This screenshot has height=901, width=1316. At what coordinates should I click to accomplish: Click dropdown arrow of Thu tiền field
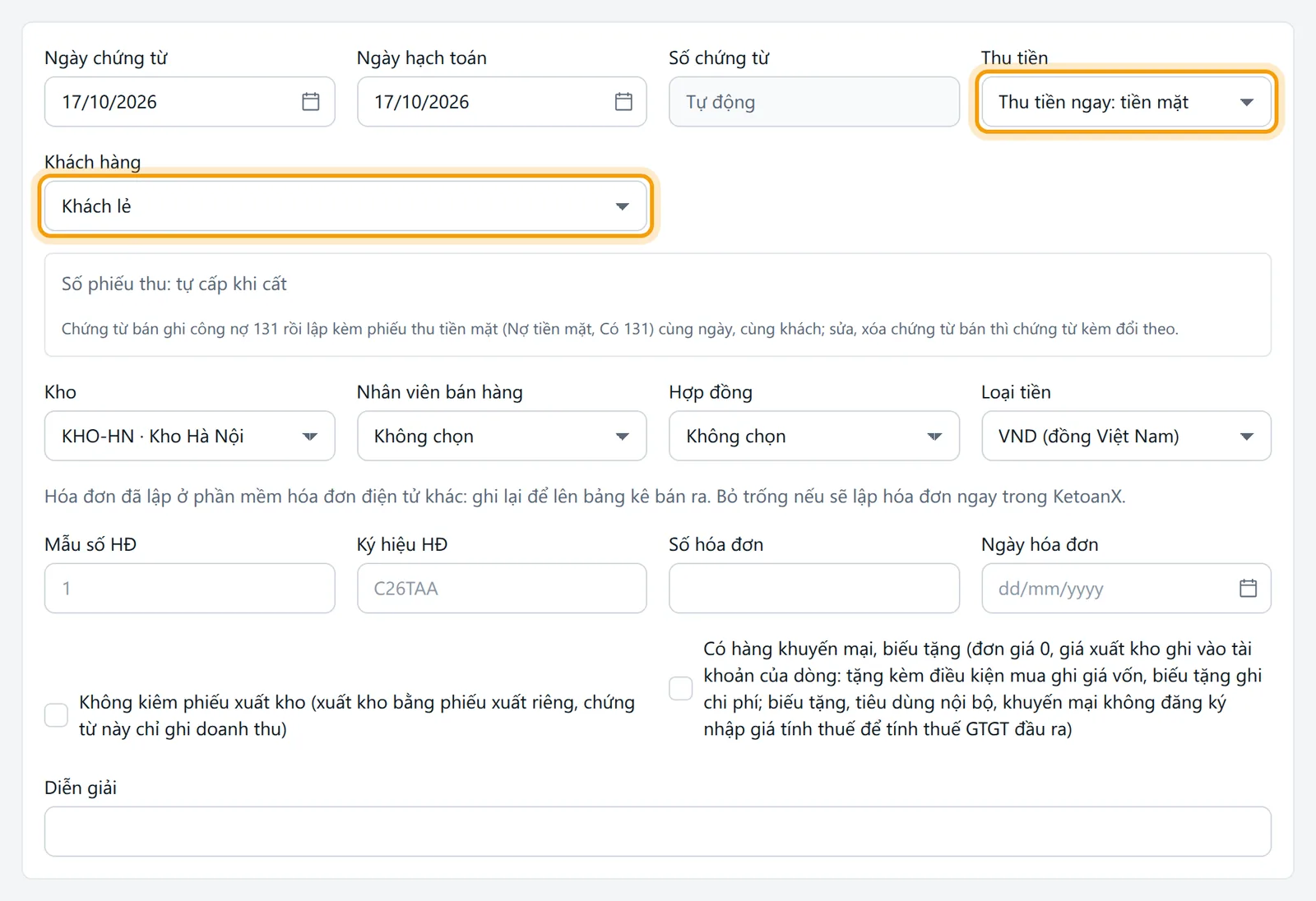click(1247, 103)
